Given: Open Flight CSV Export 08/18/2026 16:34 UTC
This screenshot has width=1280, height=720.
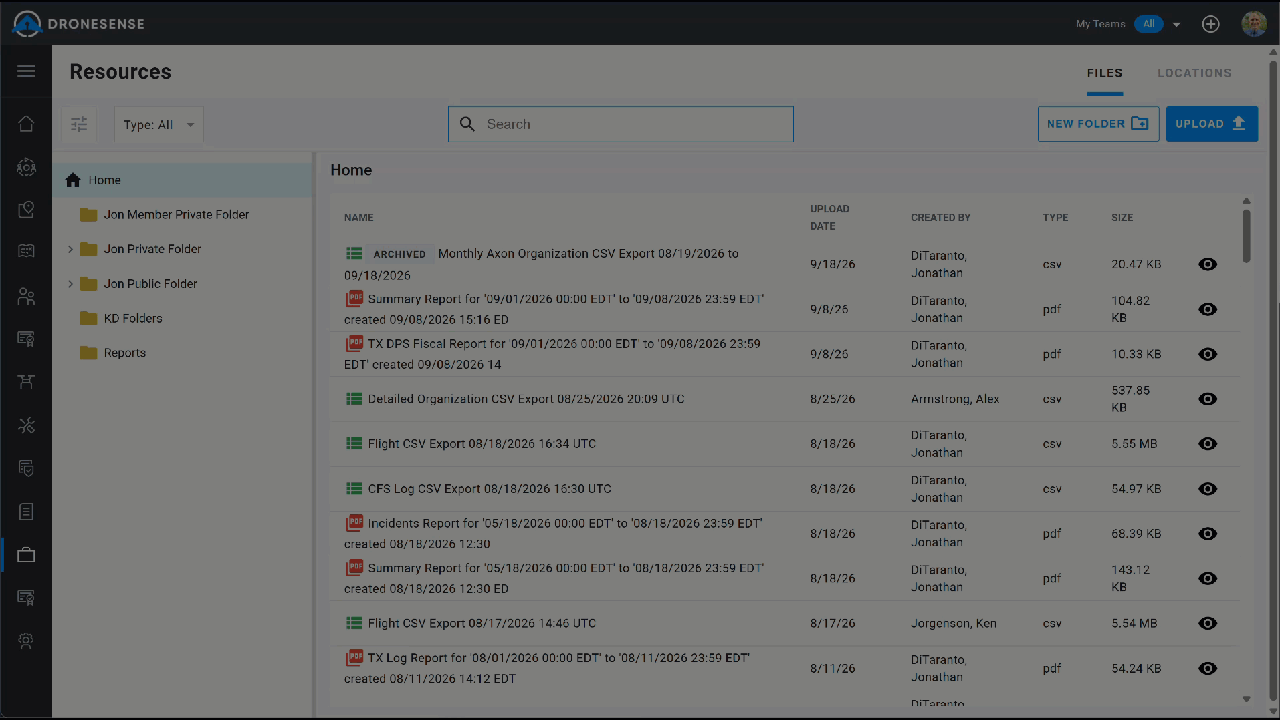Looking at the screenshot, I should tap(482, 444).
